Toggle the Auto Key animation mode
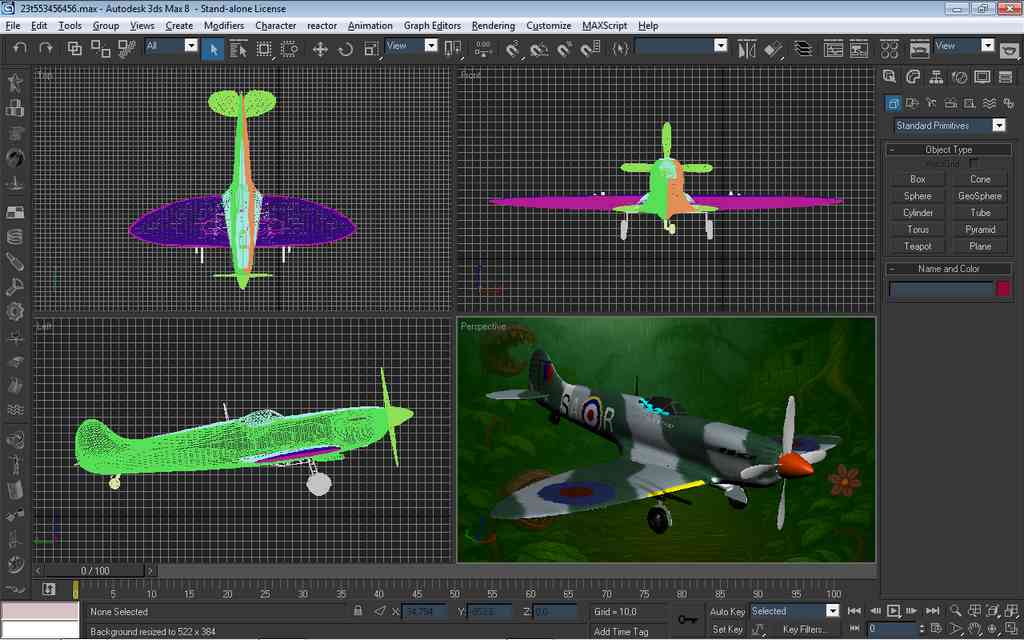 tap(727, 611)
